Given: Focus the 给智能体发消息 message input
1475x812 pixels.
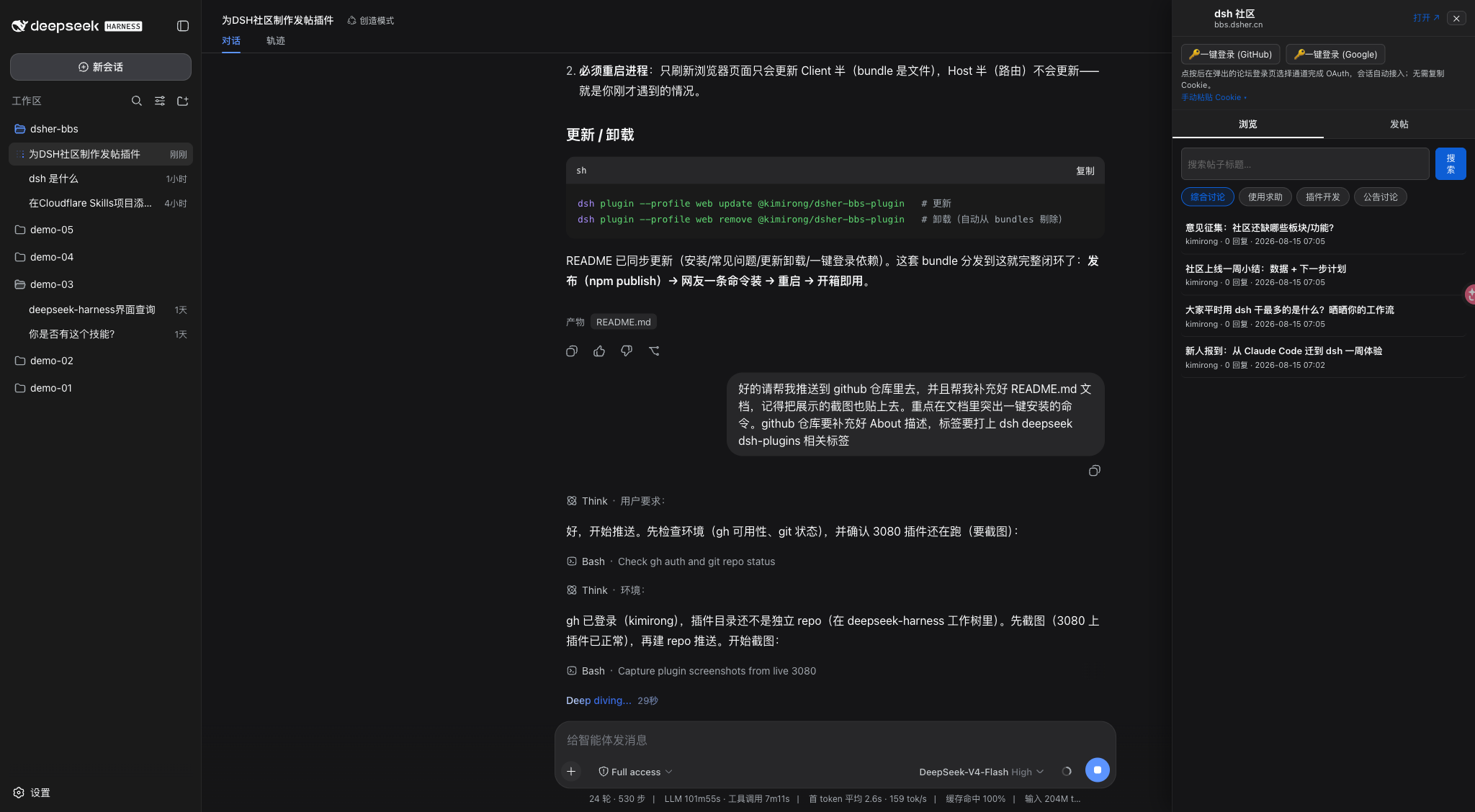Looking at the screenshot, I should (835, 740).
